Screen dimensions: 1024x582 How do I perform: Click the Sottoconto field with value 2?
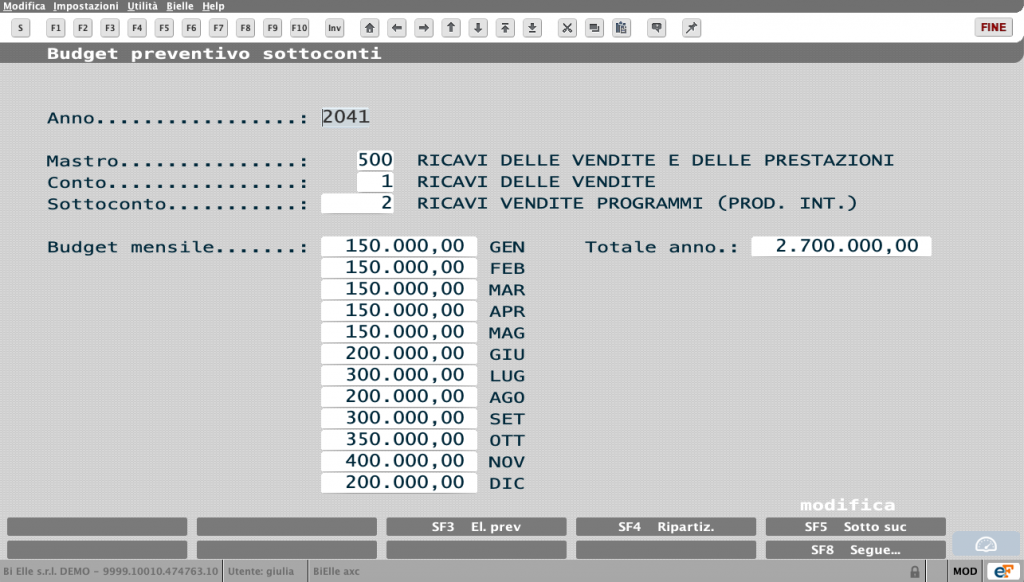tap(357, 203)
